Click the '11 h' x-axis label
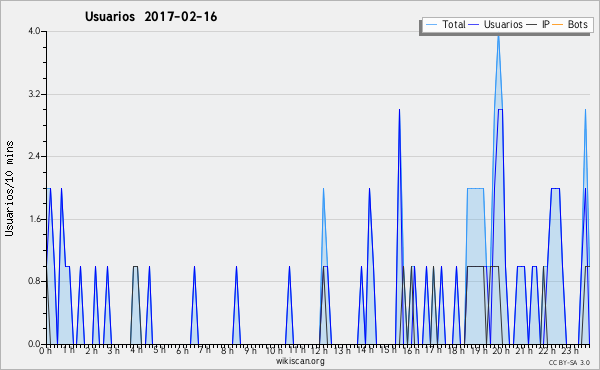 (297, 350)
